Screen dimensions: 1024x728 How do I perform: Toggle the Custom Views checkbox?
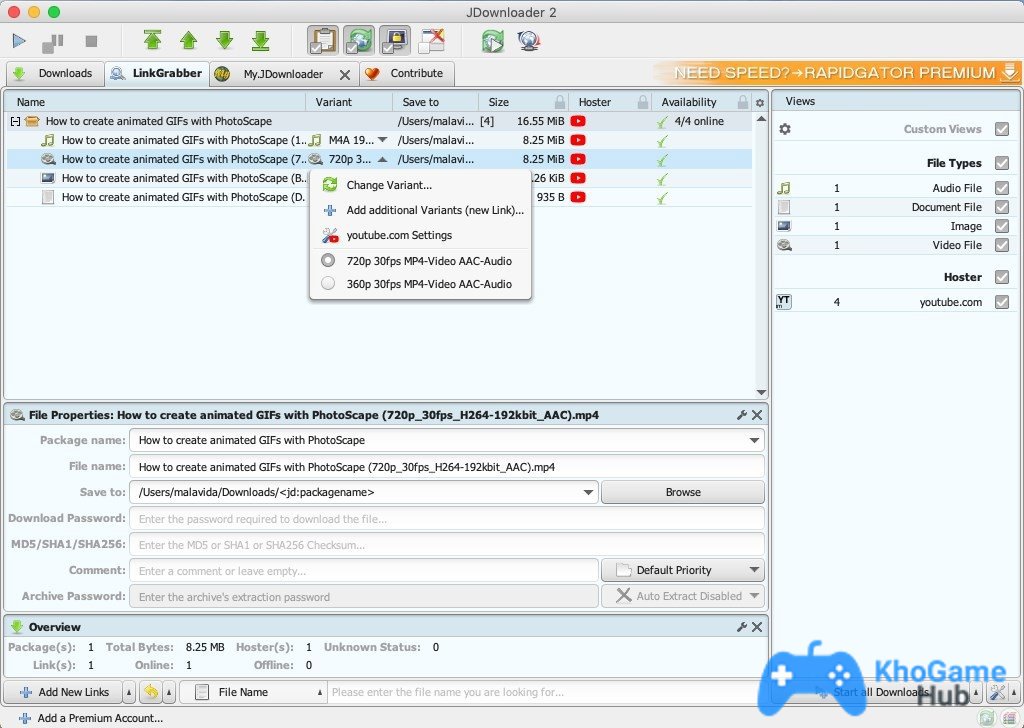click(x=1003, y=129)
